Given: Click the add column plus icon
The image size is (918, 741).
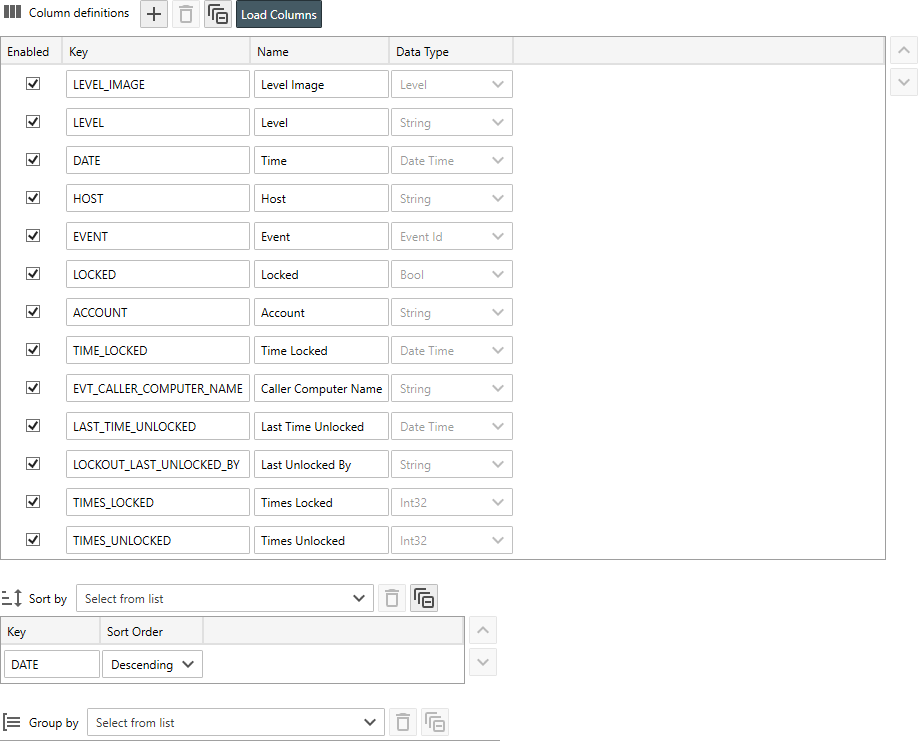Looking at the screenshot, I should [x=154, y=14].
